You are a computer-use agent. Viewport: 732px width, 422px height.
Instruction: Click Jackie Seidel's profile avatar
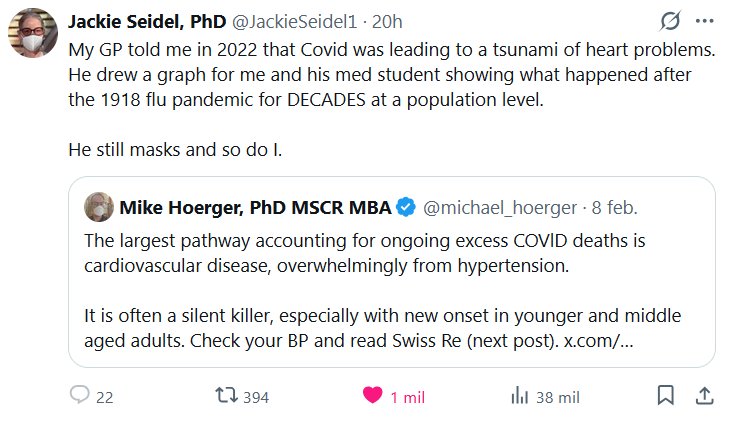point(34,35)
